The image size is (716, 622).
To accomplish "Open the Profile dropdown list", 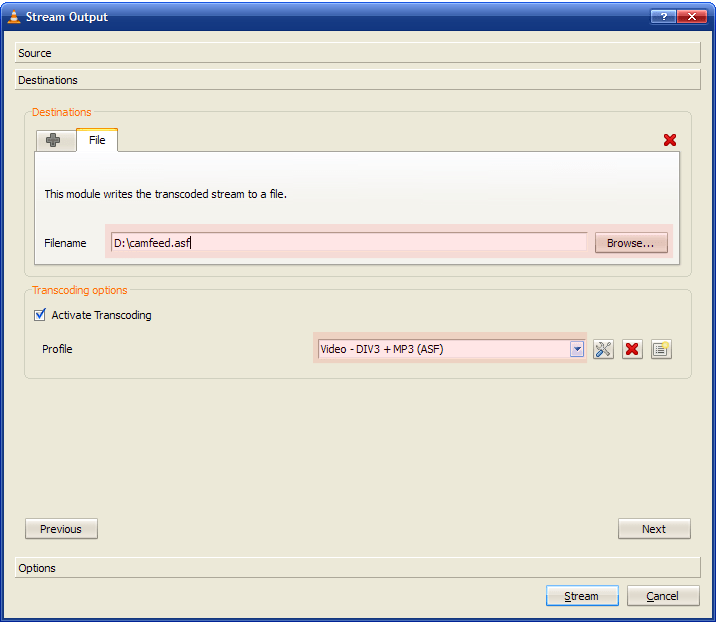I will [x=577, y=349].
